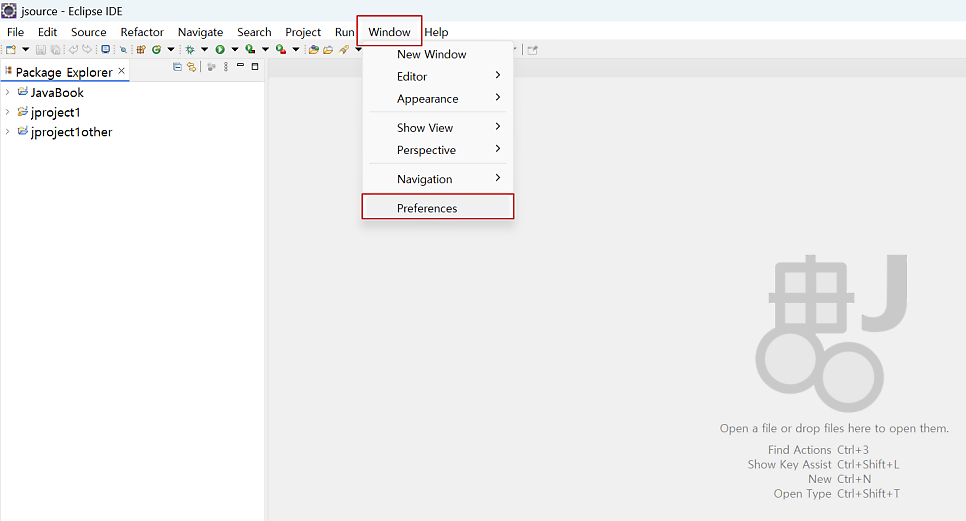Expand the jproject1other project node
This screenshot has height=521, width=966.
(7, 132)
